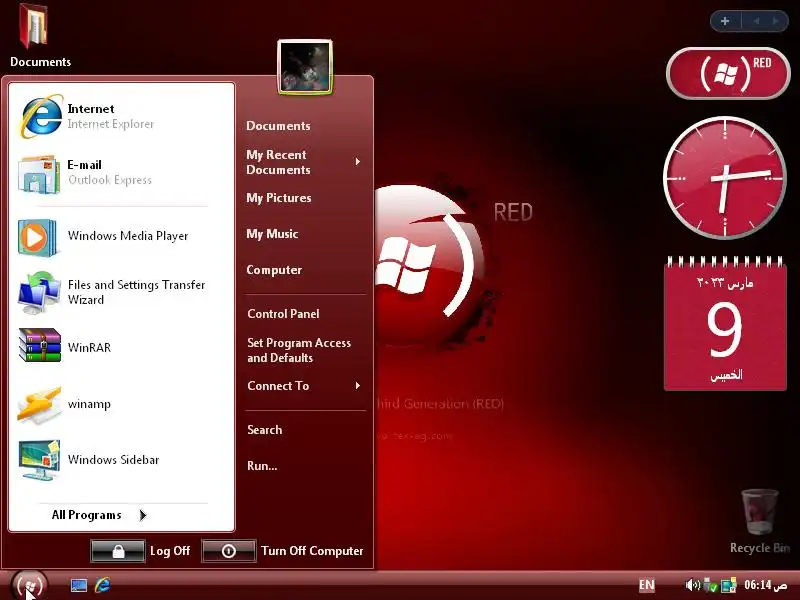800x600 pixels.
Task: Open the Documents desktop folder icon
Action: pyautogui.click(x=34, y=26)
